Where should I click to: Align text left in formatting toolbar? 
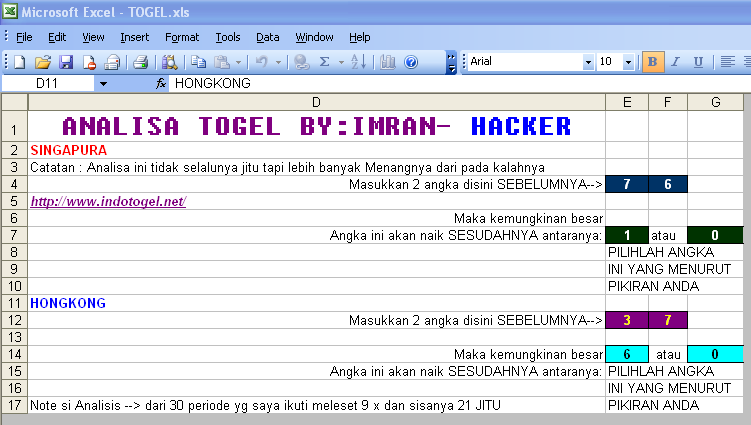coord(728,62)
